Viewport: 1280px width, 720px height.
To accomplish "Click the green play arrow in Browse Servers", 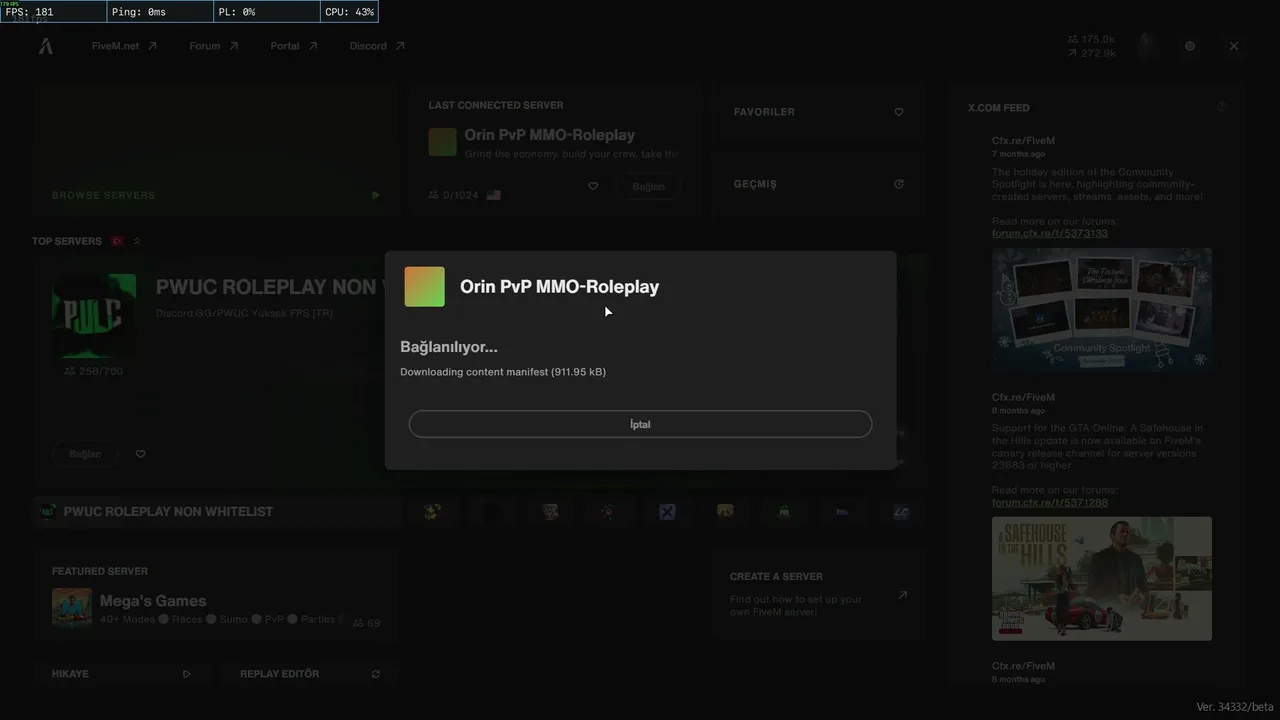I will 376,195.
